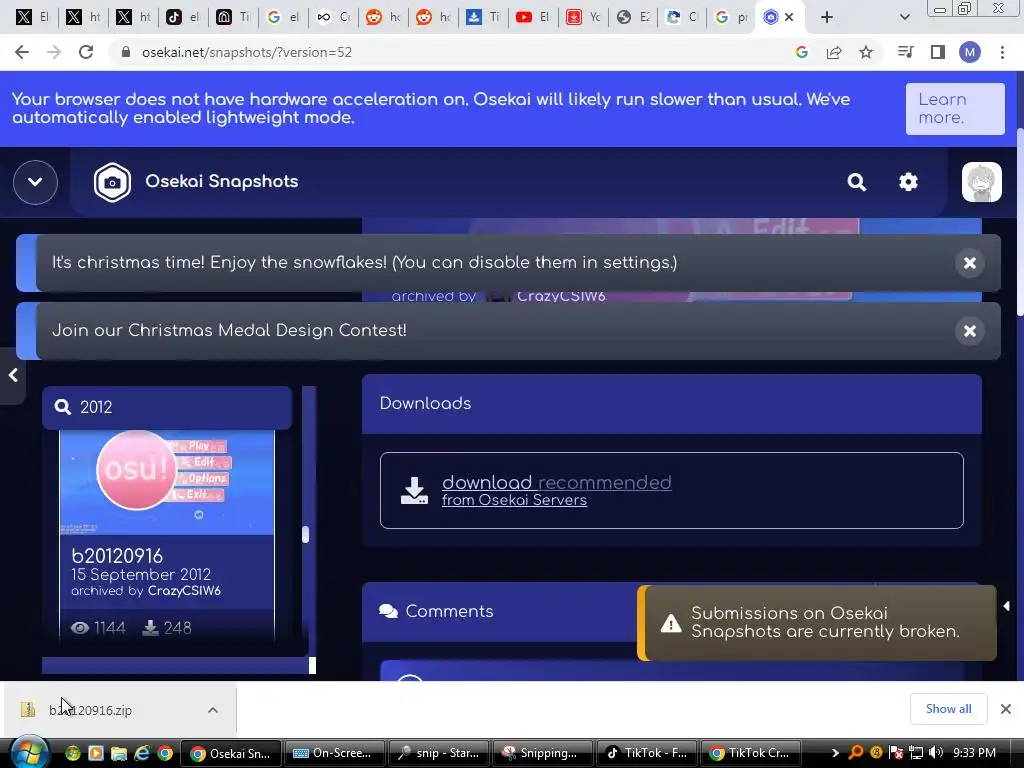Switch to the first Reddit browser tab
Screen dimensions: 1024x768
click(x=382, y=18)
